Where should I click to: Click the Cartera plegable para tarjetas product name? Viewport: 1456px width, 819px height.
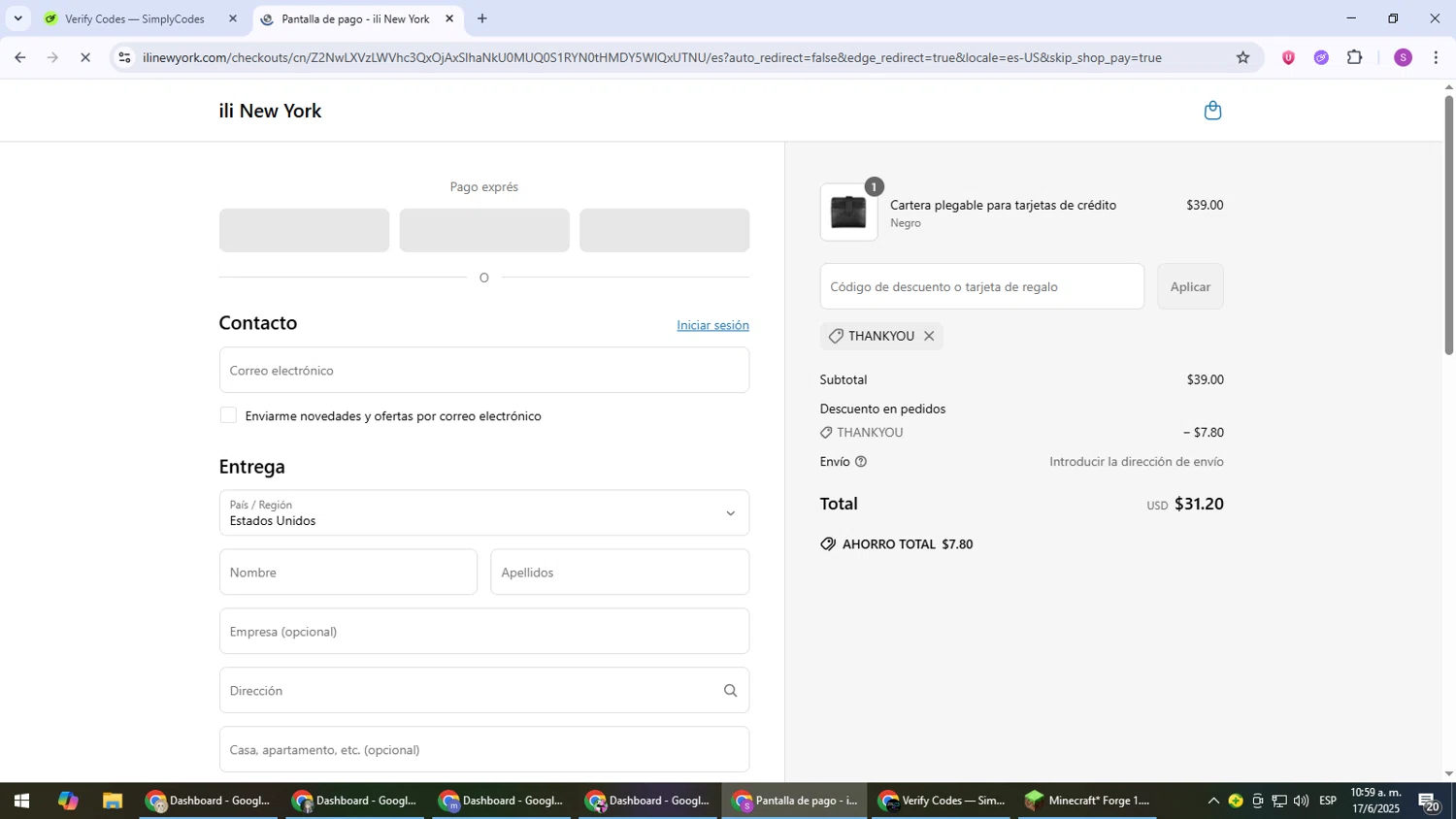click(1003, 205)
